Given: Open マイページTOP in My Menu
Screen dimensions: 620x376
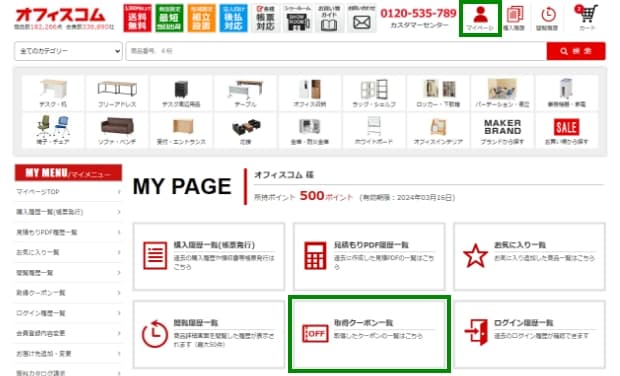Looking at the screenshot, I should (68, 192).
